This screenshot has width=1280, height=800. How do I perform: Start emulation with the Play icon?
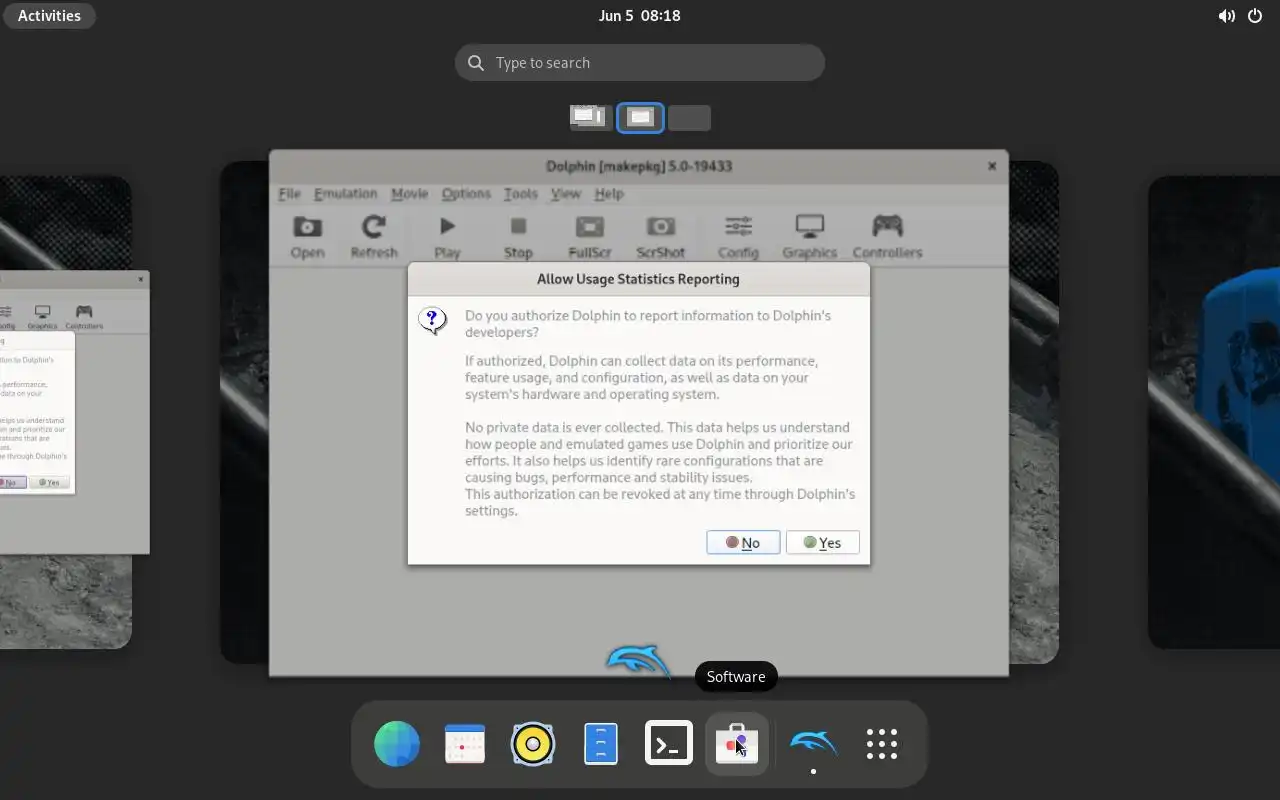pyautogui.click(x=447, y=236)
